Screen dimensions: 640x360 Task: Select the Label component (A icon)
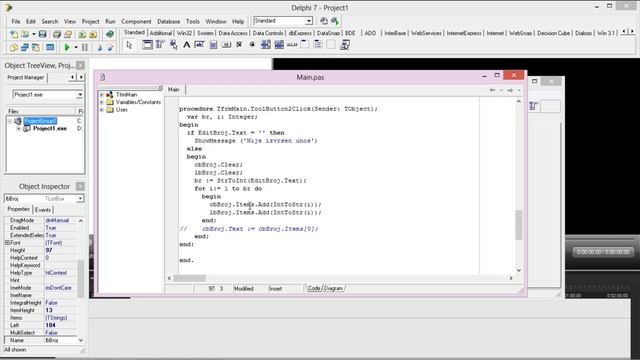(187, 45)
